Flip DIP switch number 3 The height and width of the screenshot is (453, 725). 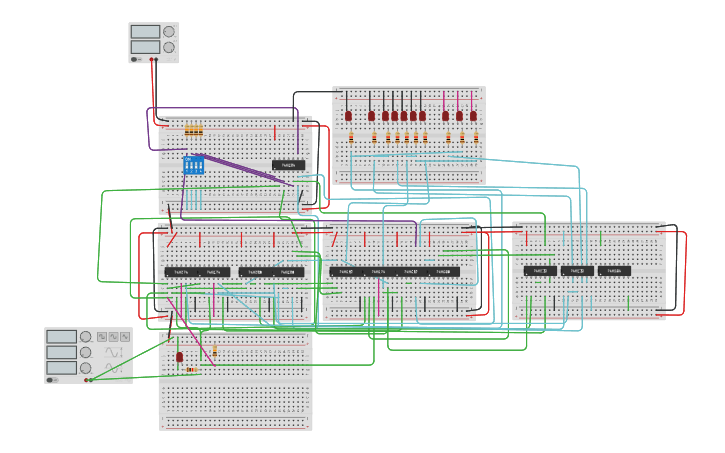click(x=196, y=165)
